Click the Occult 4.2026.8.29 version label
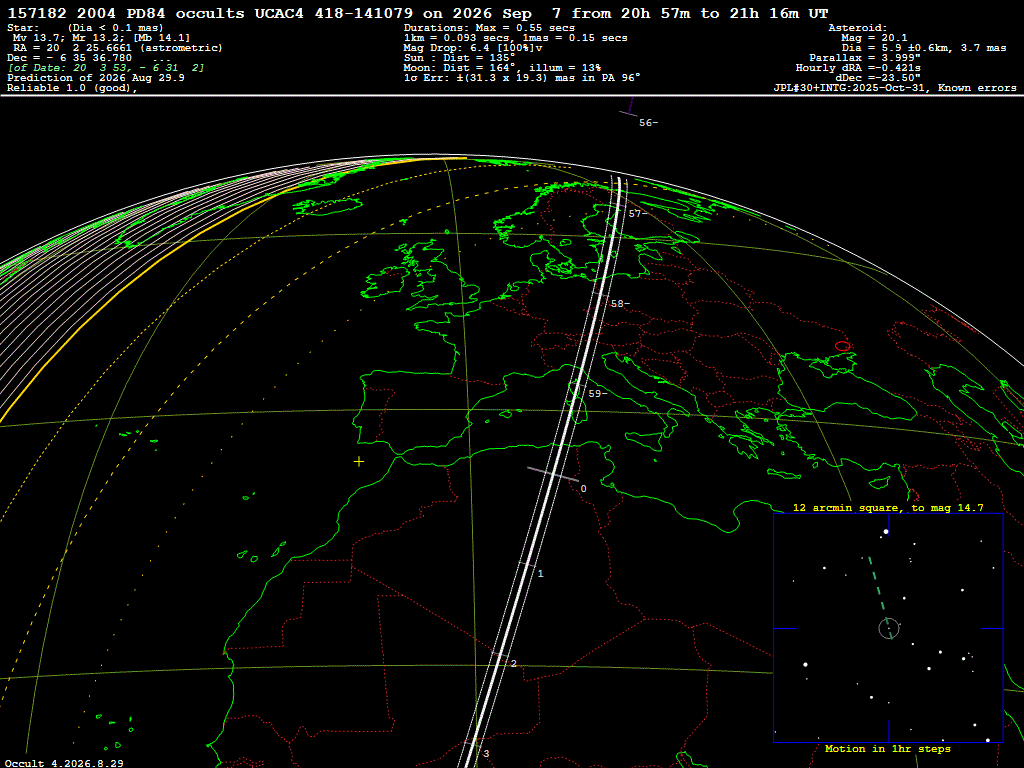 64,763
